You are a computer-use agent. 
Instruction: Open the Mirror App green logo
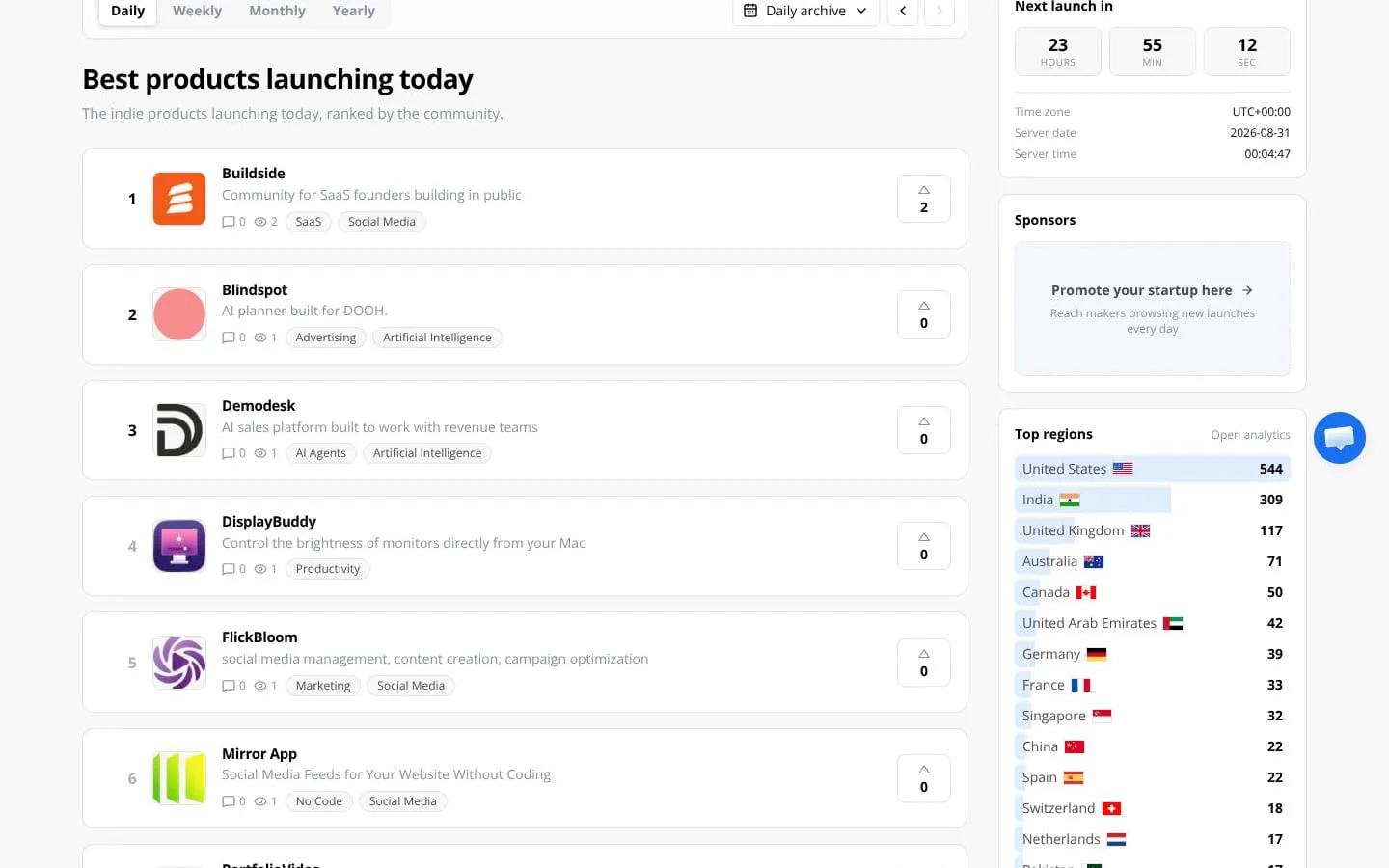179,778
